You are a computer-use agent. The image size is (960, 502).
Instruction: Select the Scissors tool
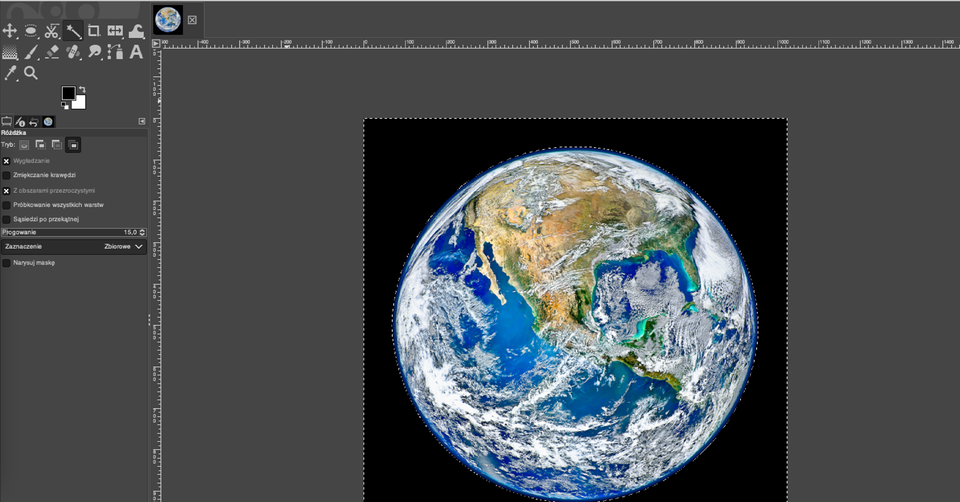pyautogui.click(x=52, y=31)
